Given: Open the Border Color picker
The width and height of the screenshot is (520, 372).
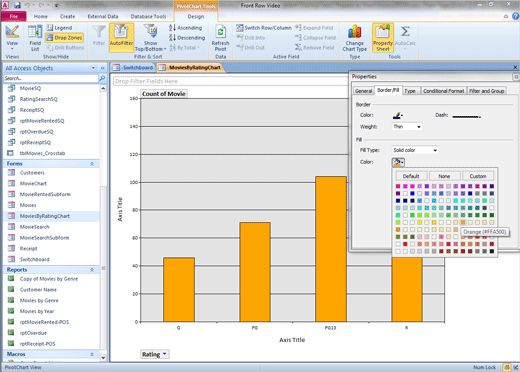Looking at the screenshot, I should pos(398,115).
